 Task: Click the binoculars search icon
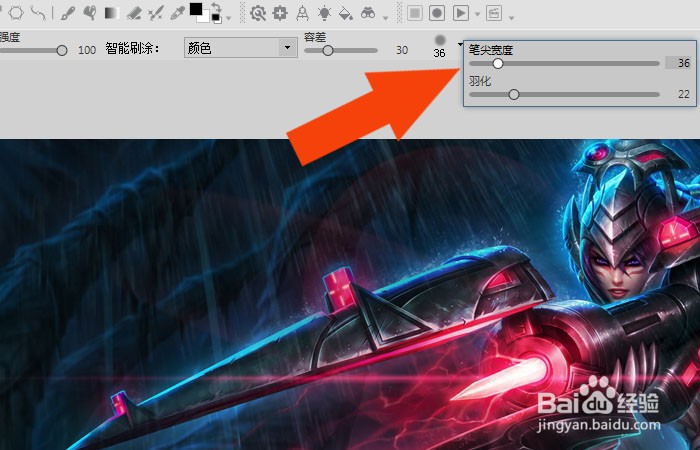tap(368, 13)
